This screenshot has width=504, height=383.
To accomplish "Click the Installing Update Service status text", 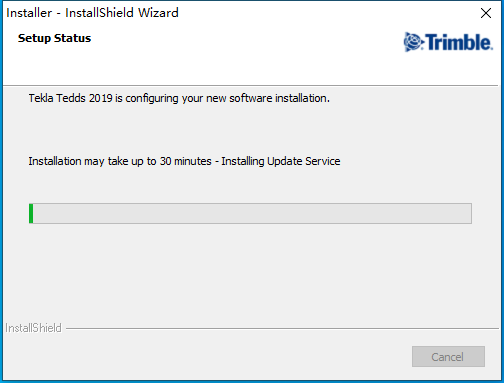I will (x=281, y=161).
